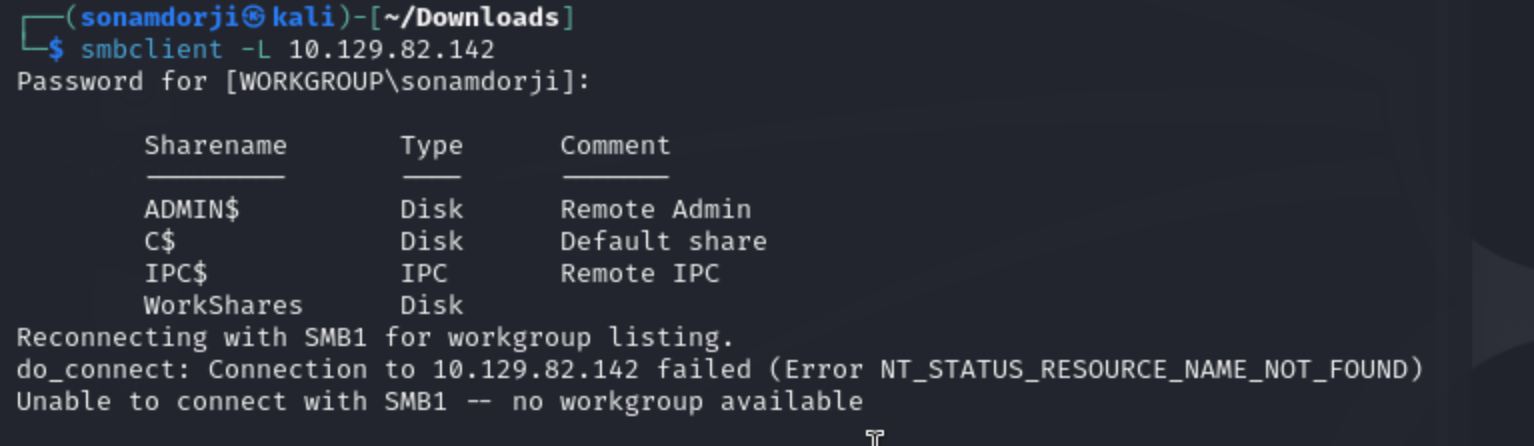Click the dollar prompt symbol
This screenshot has height=446, width=1534.
[56, 49]
